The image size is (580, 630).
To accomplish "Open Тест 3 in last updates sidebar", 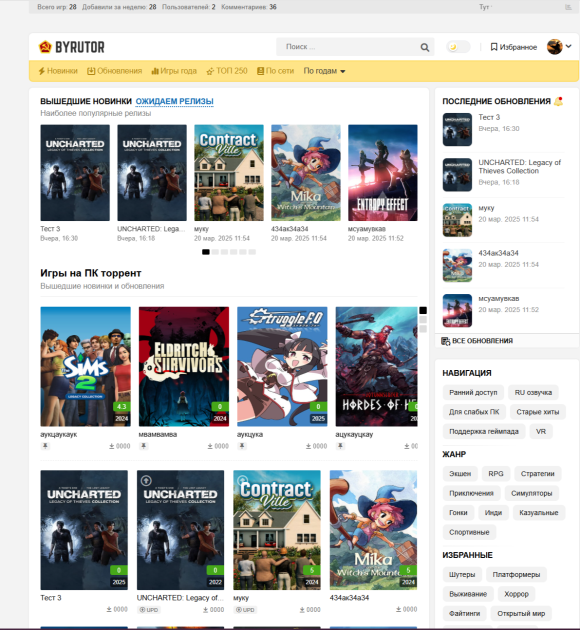I will point(489,117).
